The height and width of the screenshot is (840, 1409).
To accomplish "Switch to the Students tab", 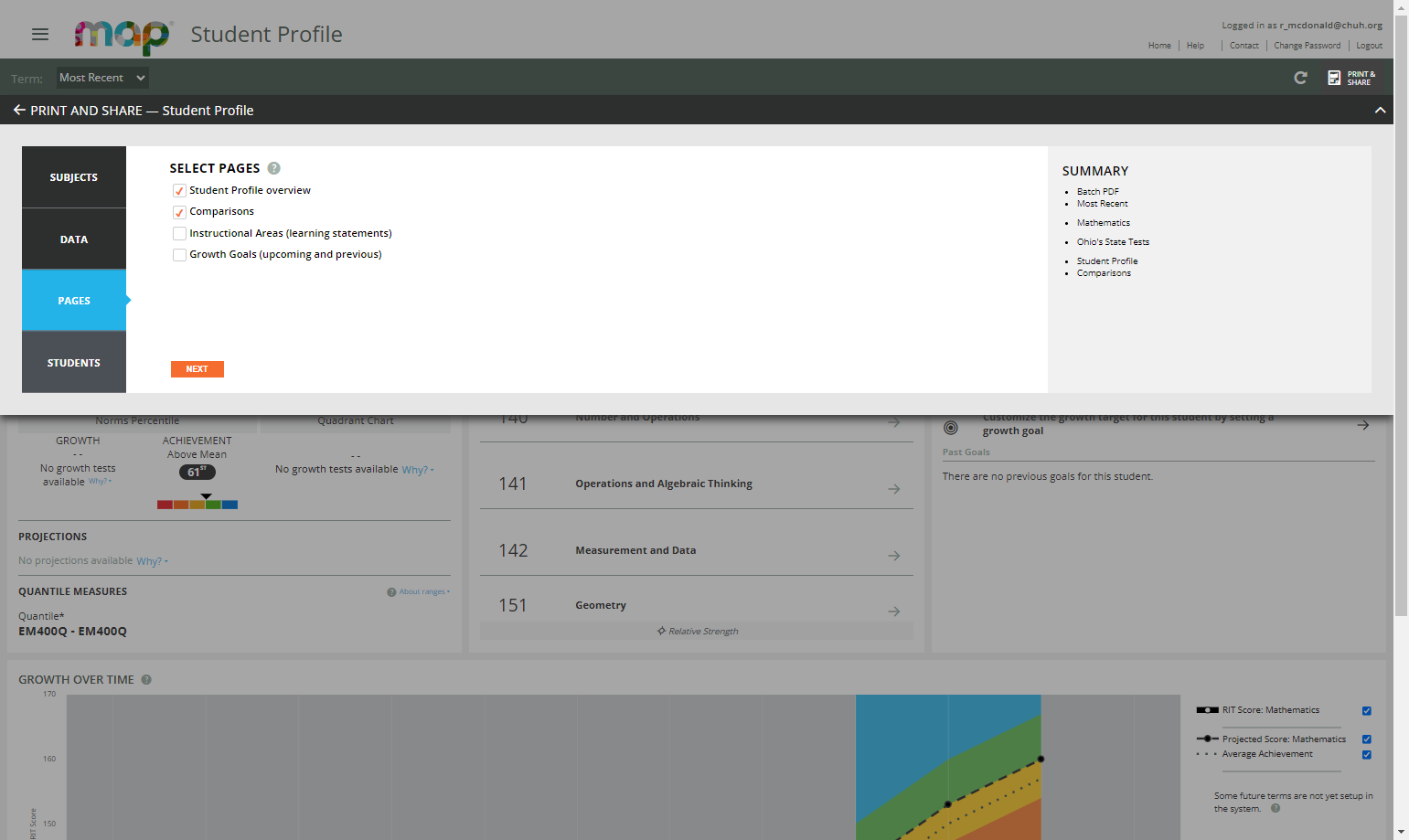I will (x=74, y=363).
